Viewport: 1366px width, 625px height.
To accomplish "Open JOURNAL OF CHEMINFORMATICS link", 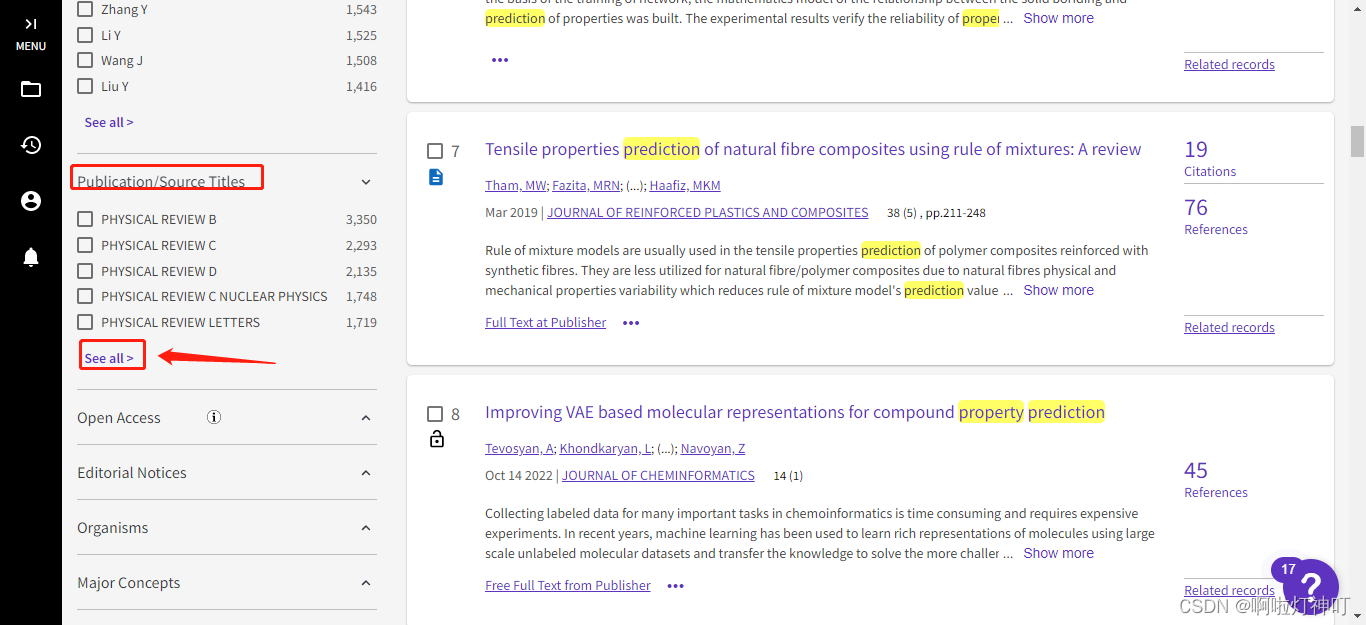I will coord(658,476).
